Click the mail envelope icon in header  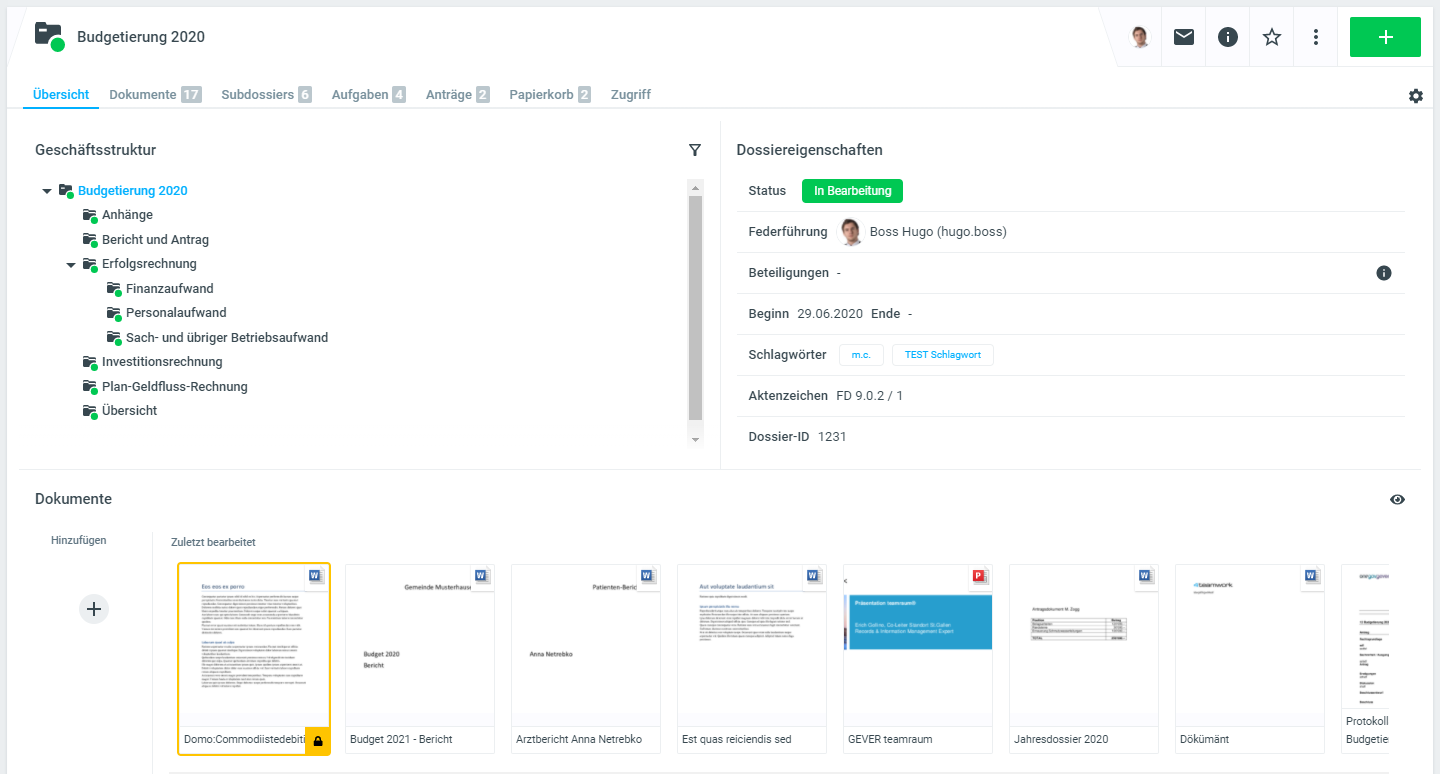1184,37
